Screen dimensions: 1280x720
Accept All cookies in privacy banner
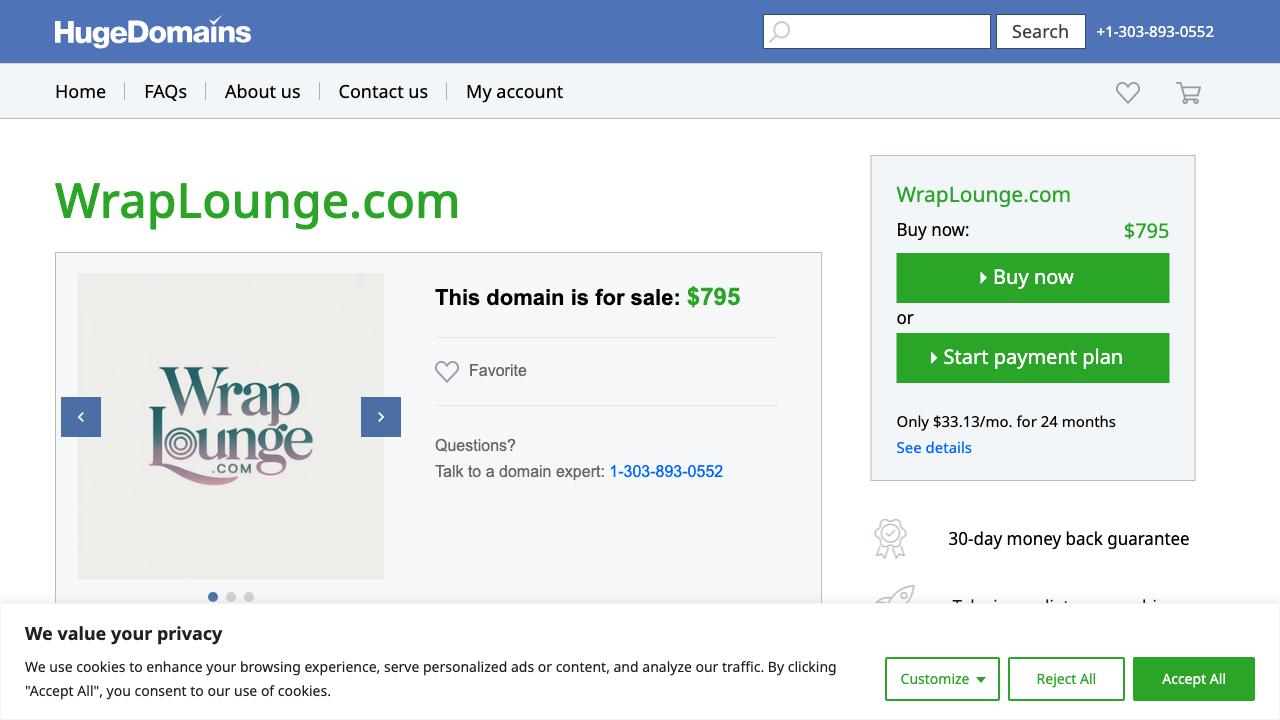point(1193,679)
